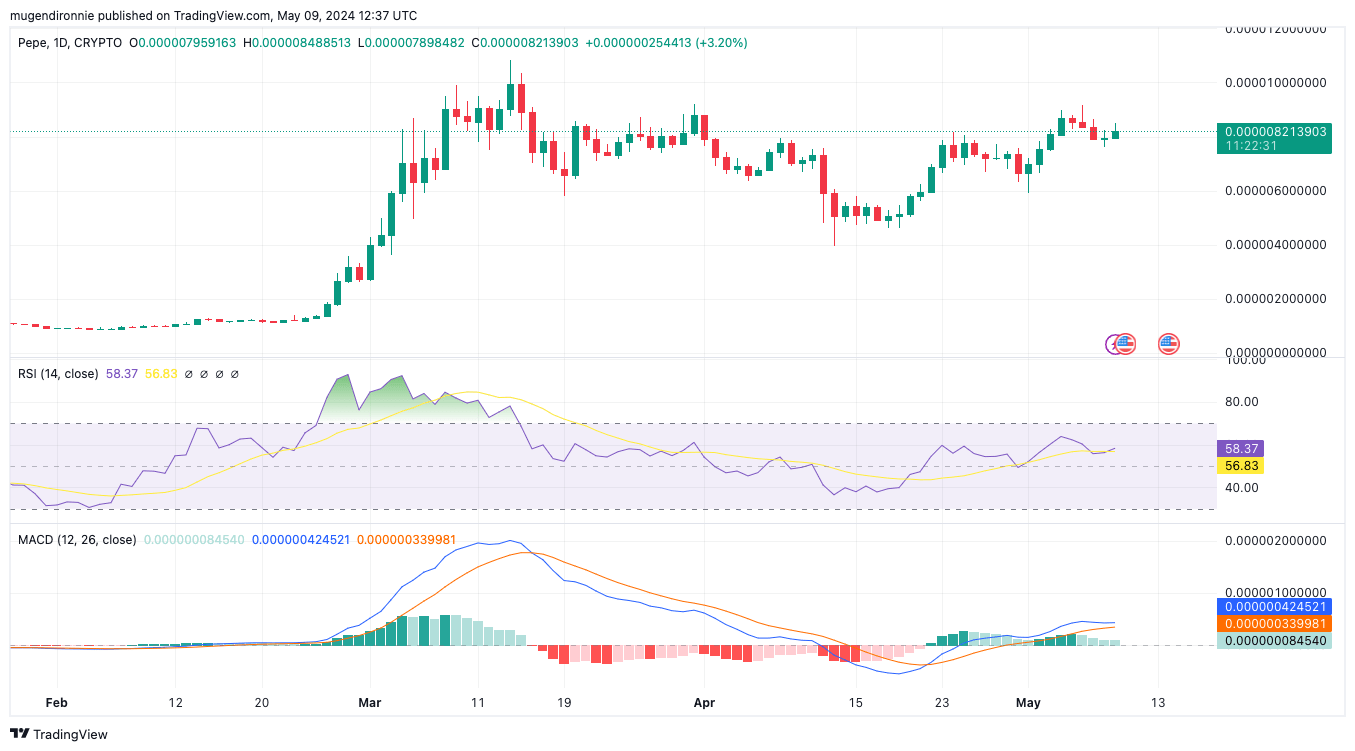Open the MACD (12, 26, close) indicator label

tap(77, 540)
